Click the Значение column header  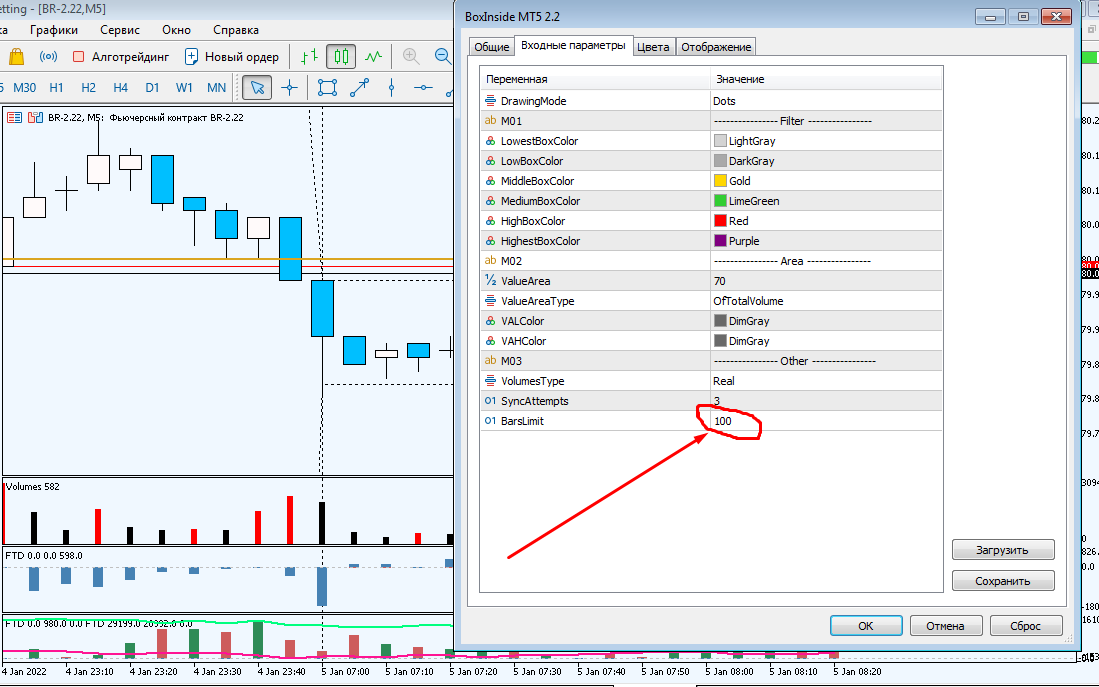tap(826, 79)
